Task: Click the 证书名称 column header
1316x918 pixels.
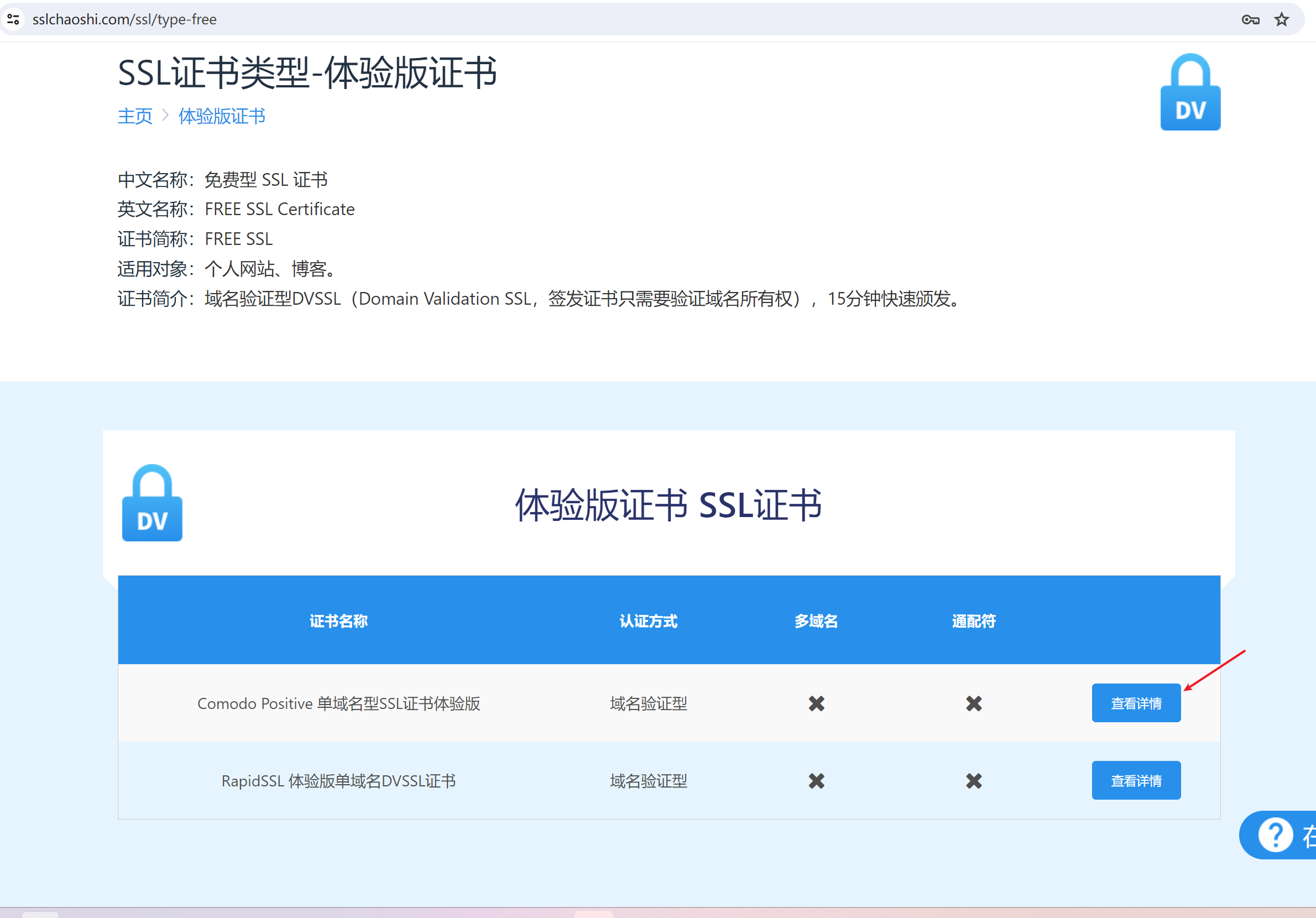Action: 338,621
